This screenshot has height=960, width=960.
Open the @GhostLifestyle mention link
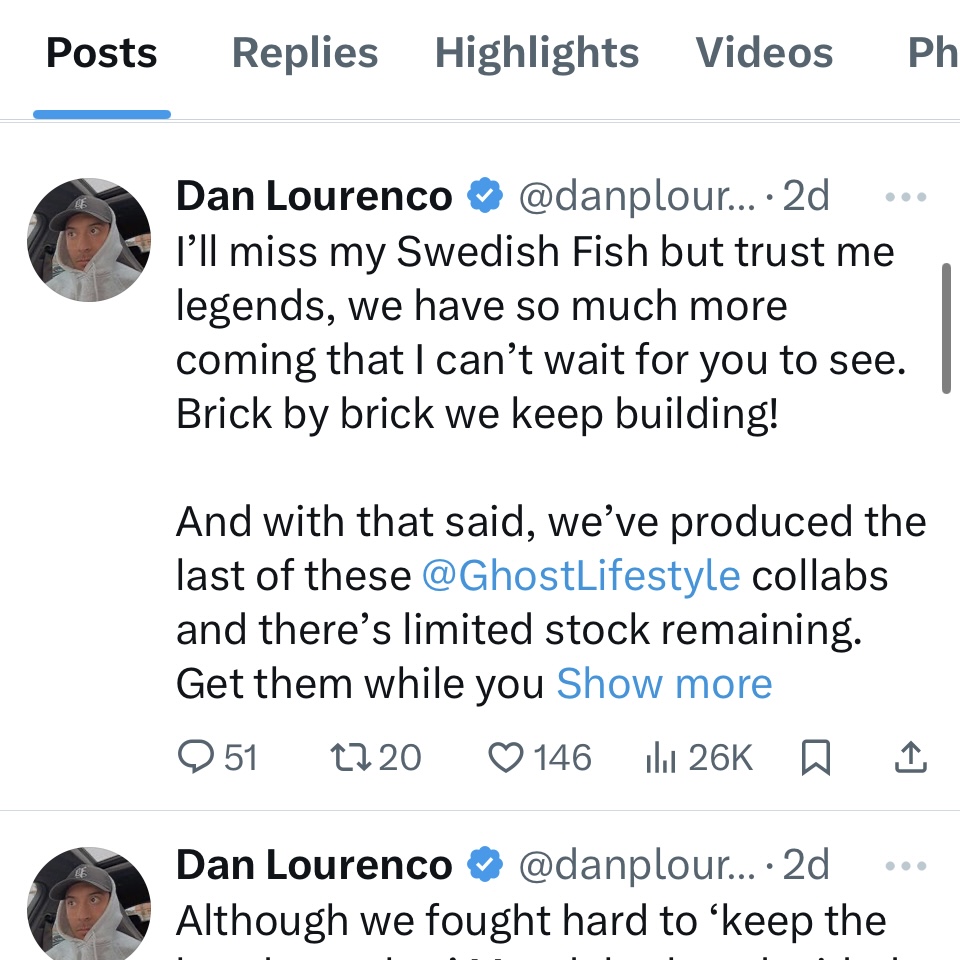click(x=581, y=576)
